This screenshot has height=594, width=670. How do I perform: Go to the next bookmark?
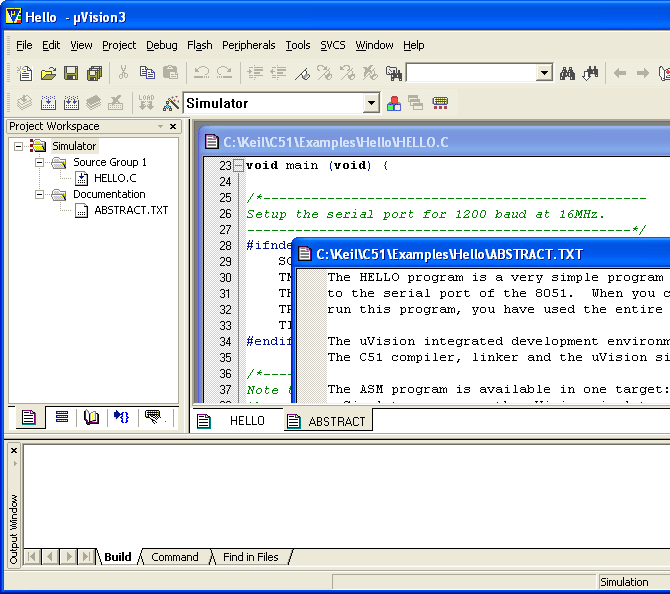pyautogui.click(x=324, y=73)
